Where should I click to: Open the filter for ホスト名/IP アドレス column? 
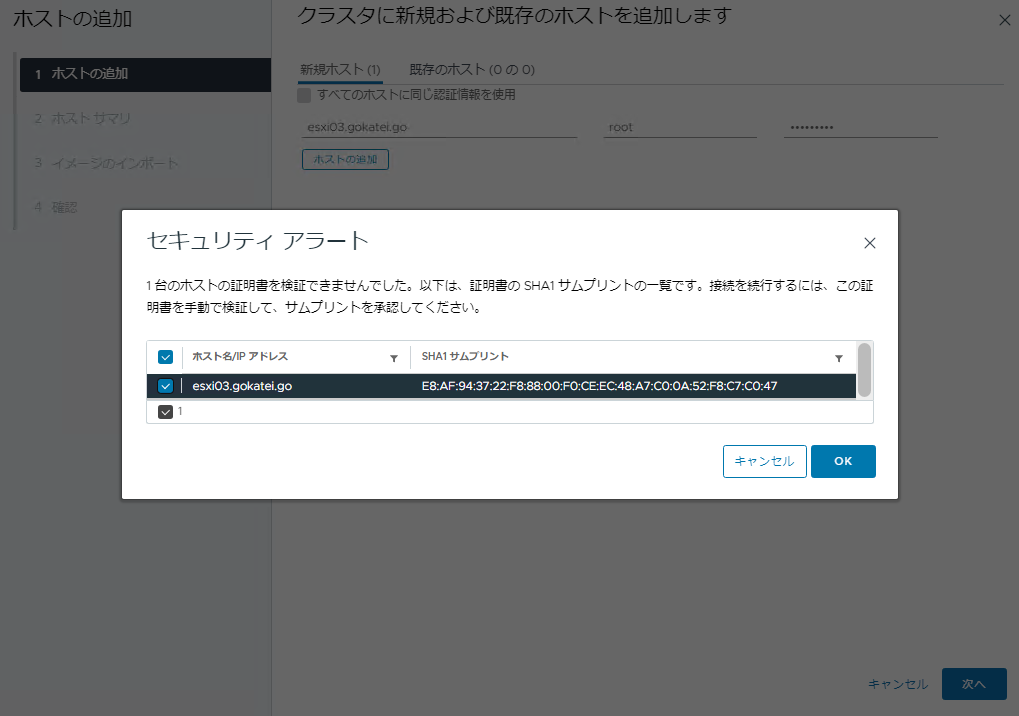(x=393, y=357)
